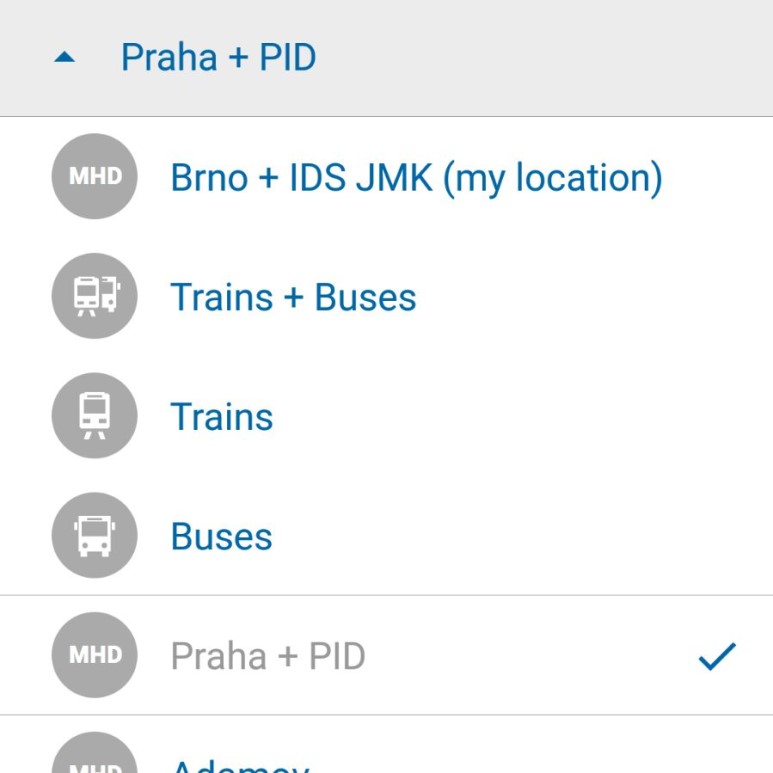Select the checked Praha + PID entry
Screen dimensions: 773x773
(x=386, y=655)
